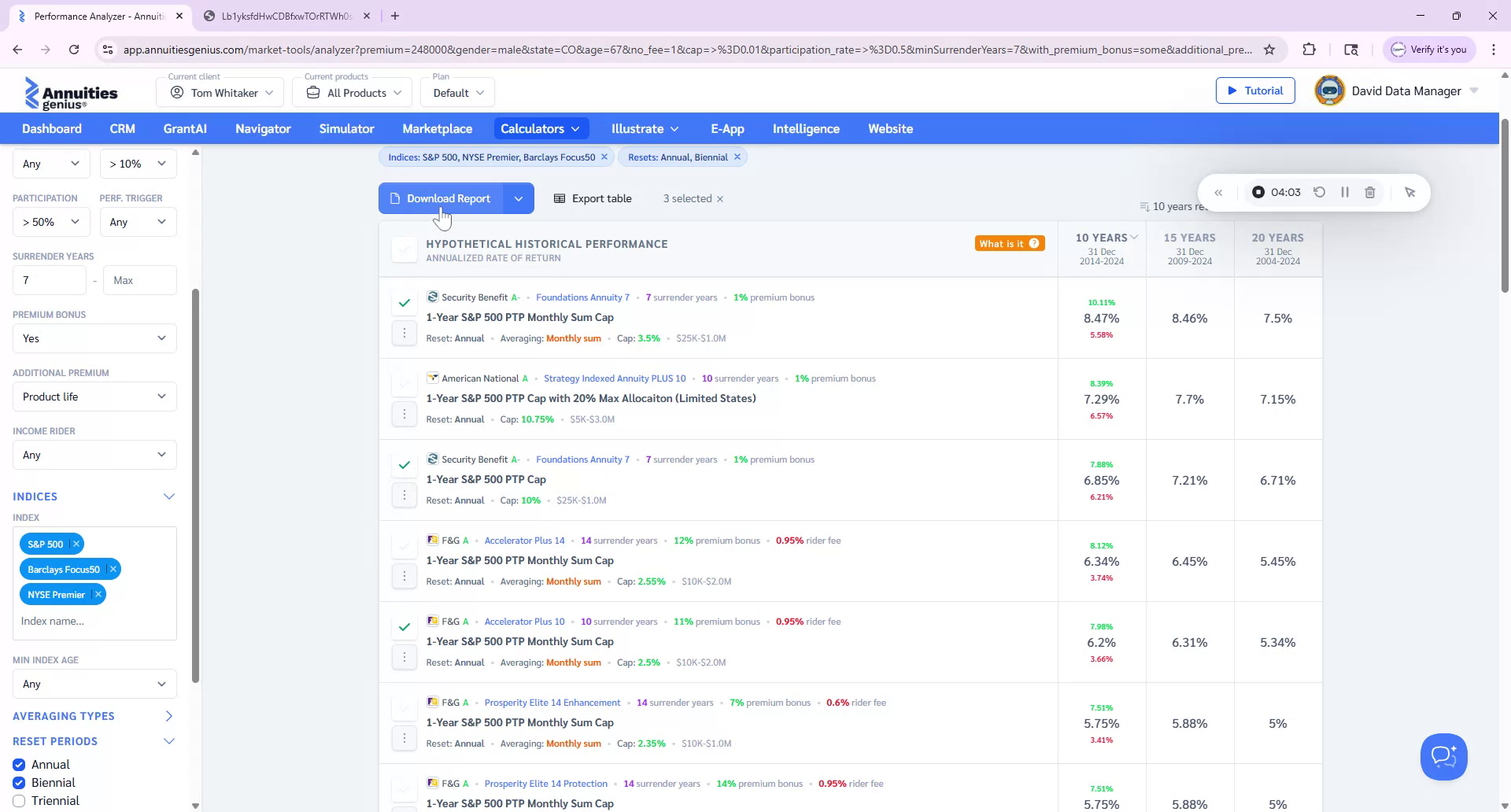
Task: Open the Strategy Indexed Annuity PLUS 10 link
Action: pyautogui.click(x=614, y=378)
